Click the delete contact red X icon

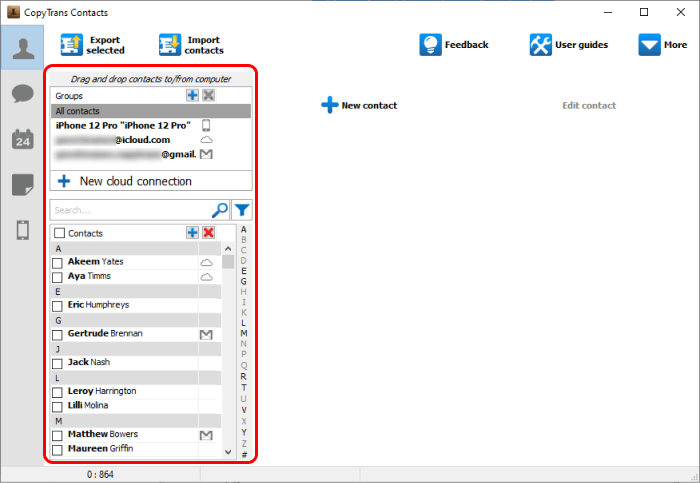click(x=208, y=233)
